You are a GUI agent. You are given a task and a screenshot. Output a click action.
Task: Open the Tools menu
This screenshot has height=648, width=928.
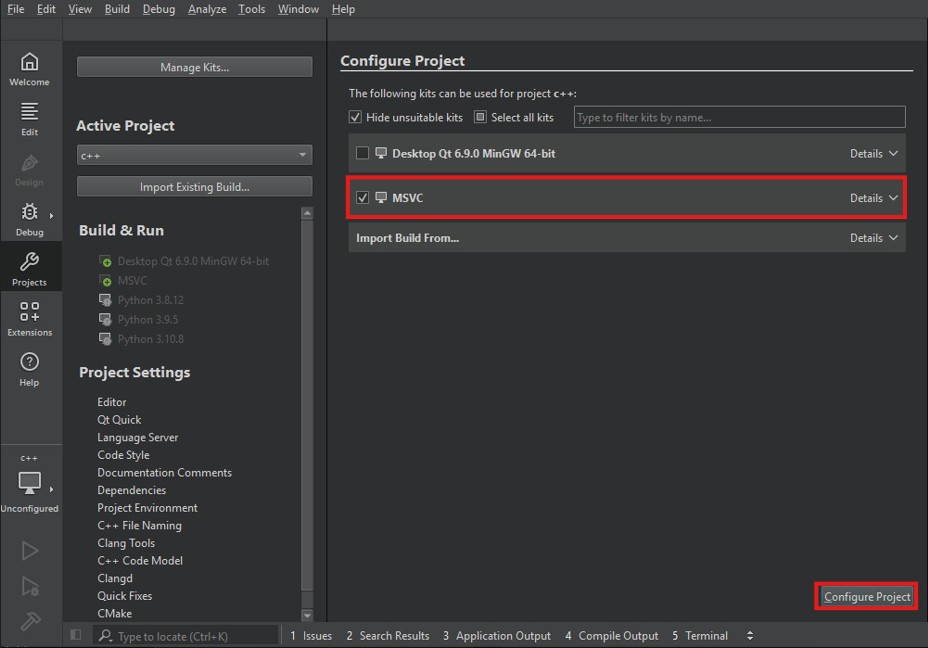coord(252,9)
